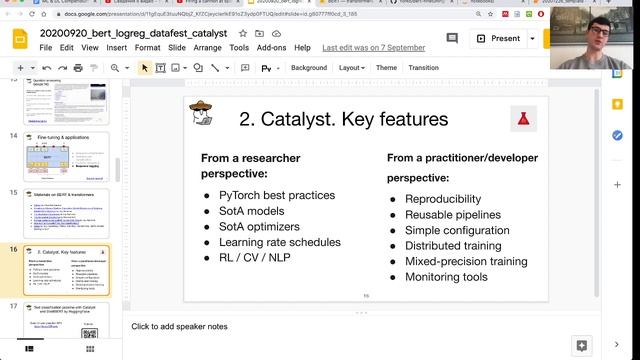Open the Theme panel
Viewport: 640px width, 360px height.
386,68
